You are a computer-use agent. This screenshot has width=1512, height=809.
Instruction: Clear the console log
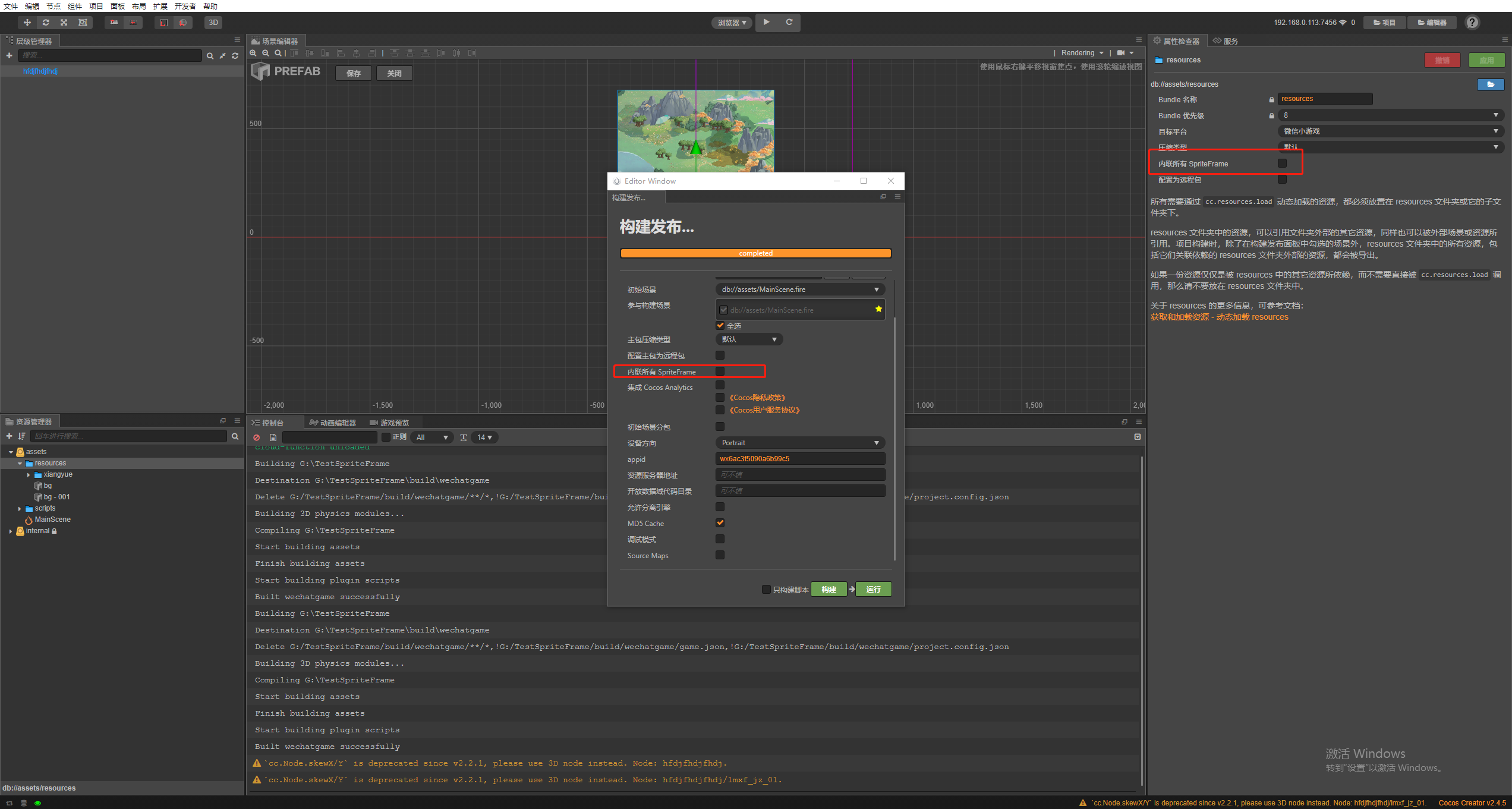click(257, 437)
